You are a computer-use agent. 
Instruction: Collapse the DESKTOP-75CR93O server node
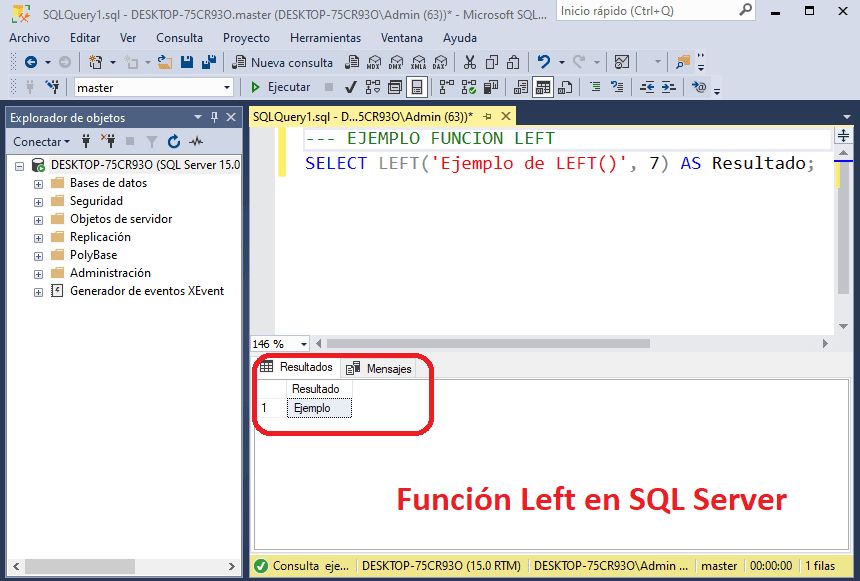coord(20,165)
